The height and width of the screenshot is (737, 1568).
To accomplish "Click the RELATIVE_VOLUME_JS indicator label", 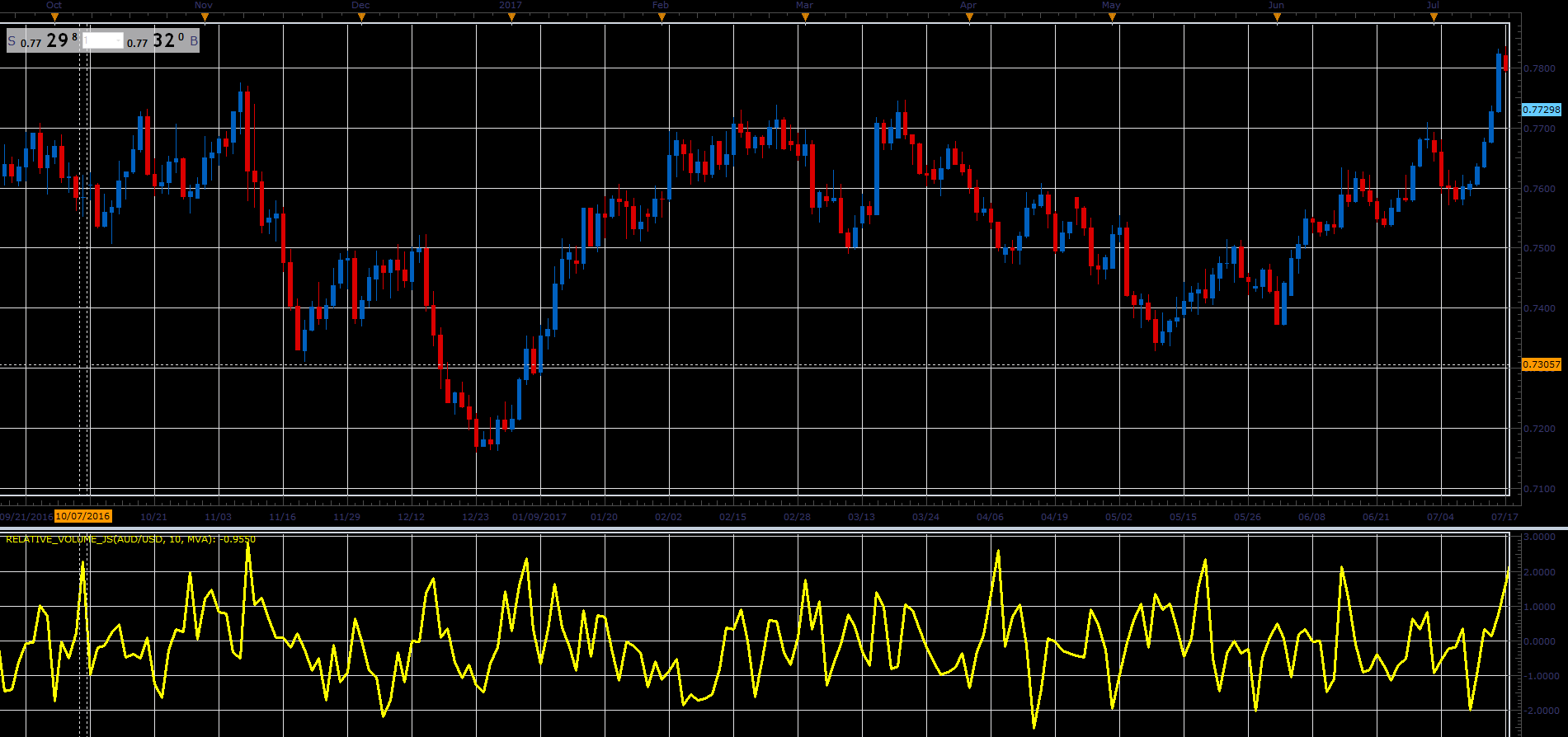I will pos(130,539).
